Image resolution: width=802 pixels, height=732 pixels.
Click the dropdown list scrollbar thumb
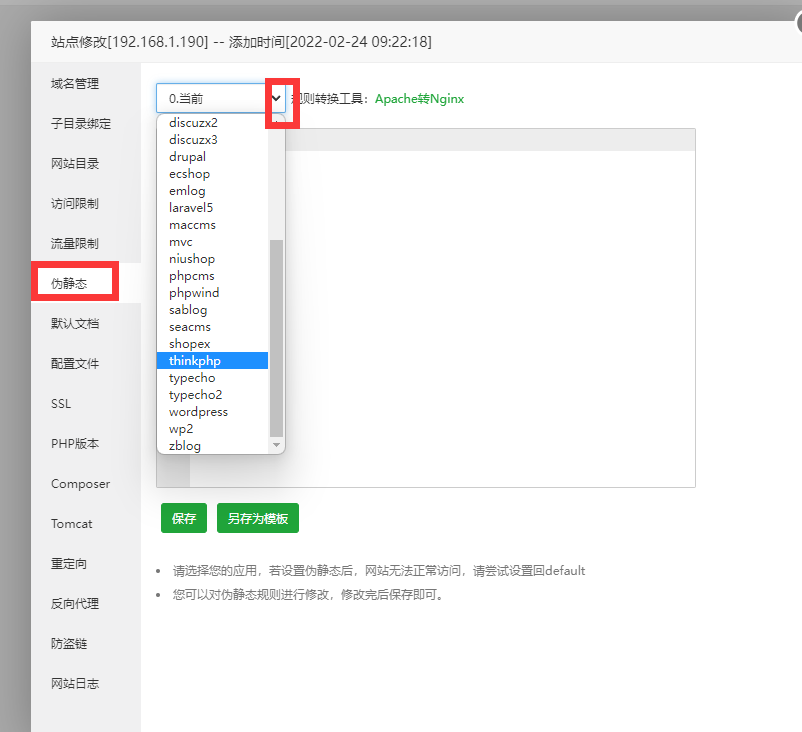point(276,338)
